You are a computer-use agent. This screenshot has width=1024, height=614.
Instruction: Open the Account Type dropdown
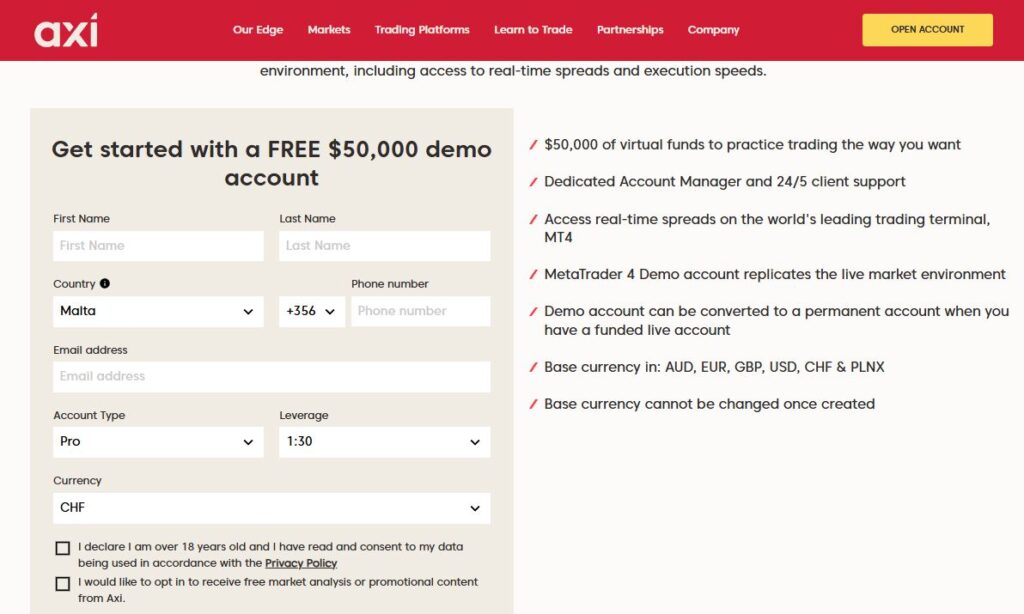click(x=158, y=442)
